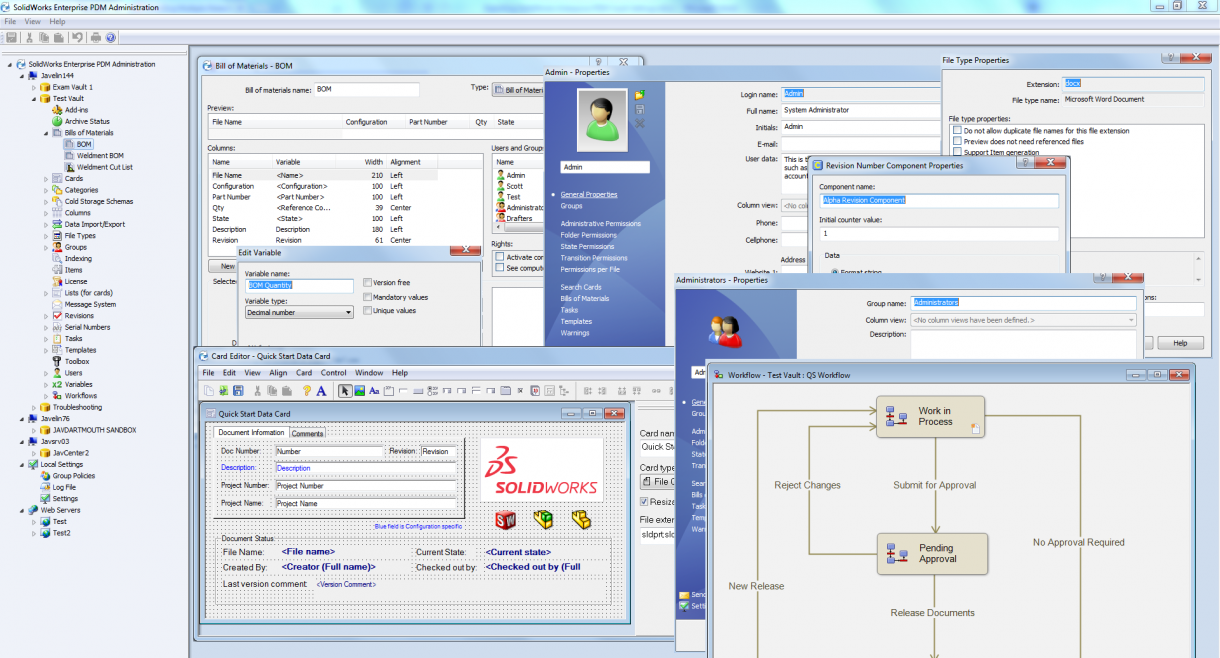
Task: Check Do not allow duplicate file names
Action: [957, 131]
